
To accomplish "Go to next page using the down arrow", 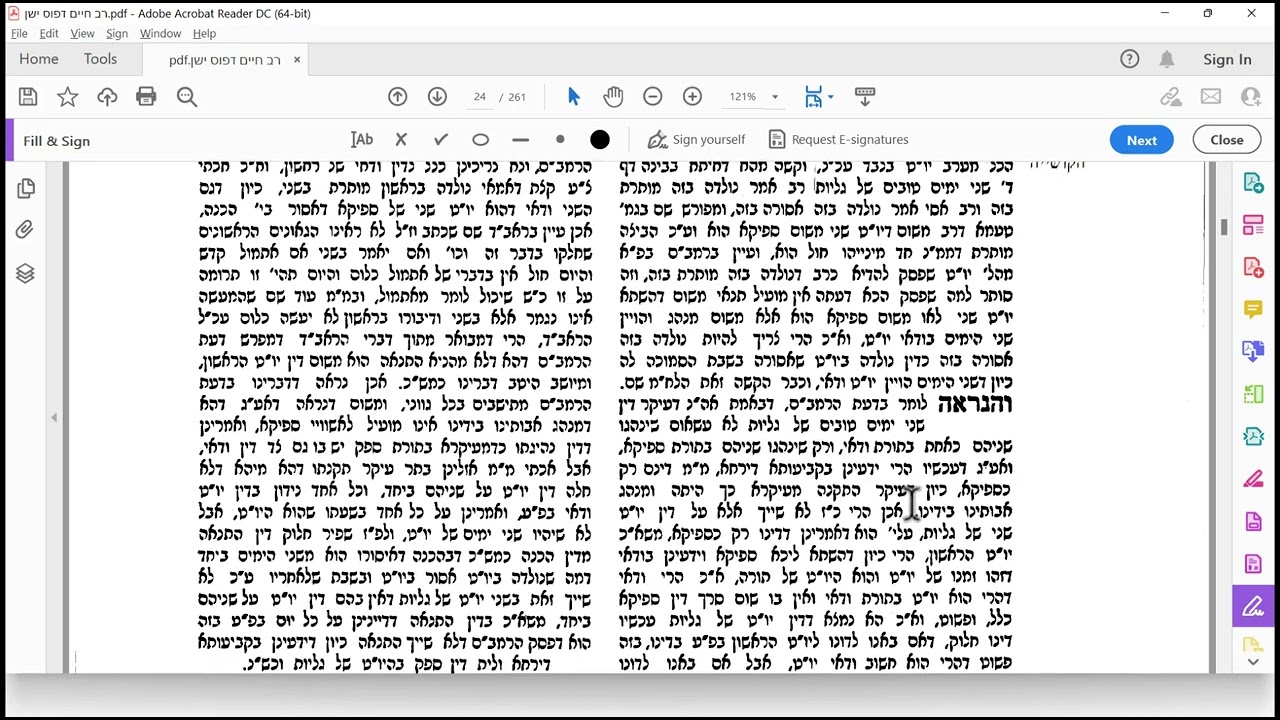I will 437,97.
